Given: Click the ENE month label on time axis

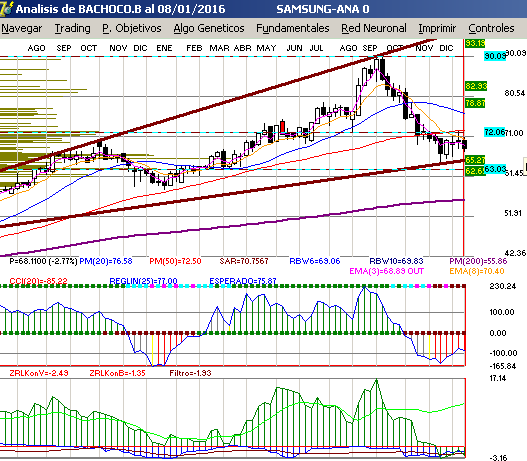Looking at the screenshot, I should click(164, 48).
